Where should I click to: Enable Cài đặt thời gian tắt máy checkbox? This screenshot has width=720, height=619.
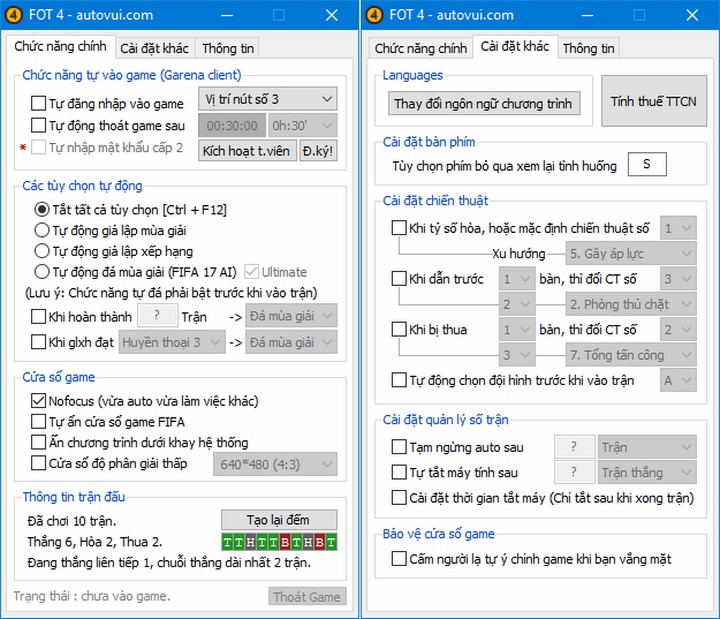(399, 498)
